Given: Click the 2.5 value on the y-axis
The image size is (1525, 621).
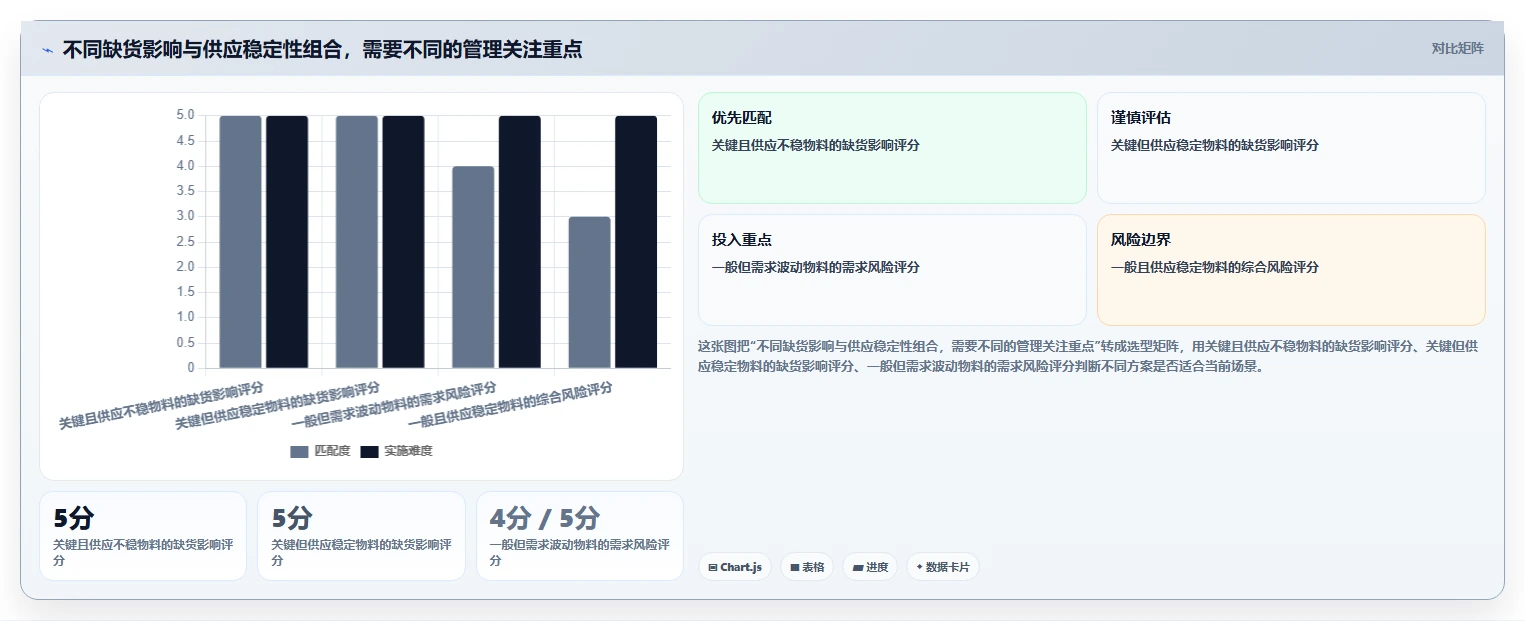Looking at the screenshot, I should coord(186,242).
